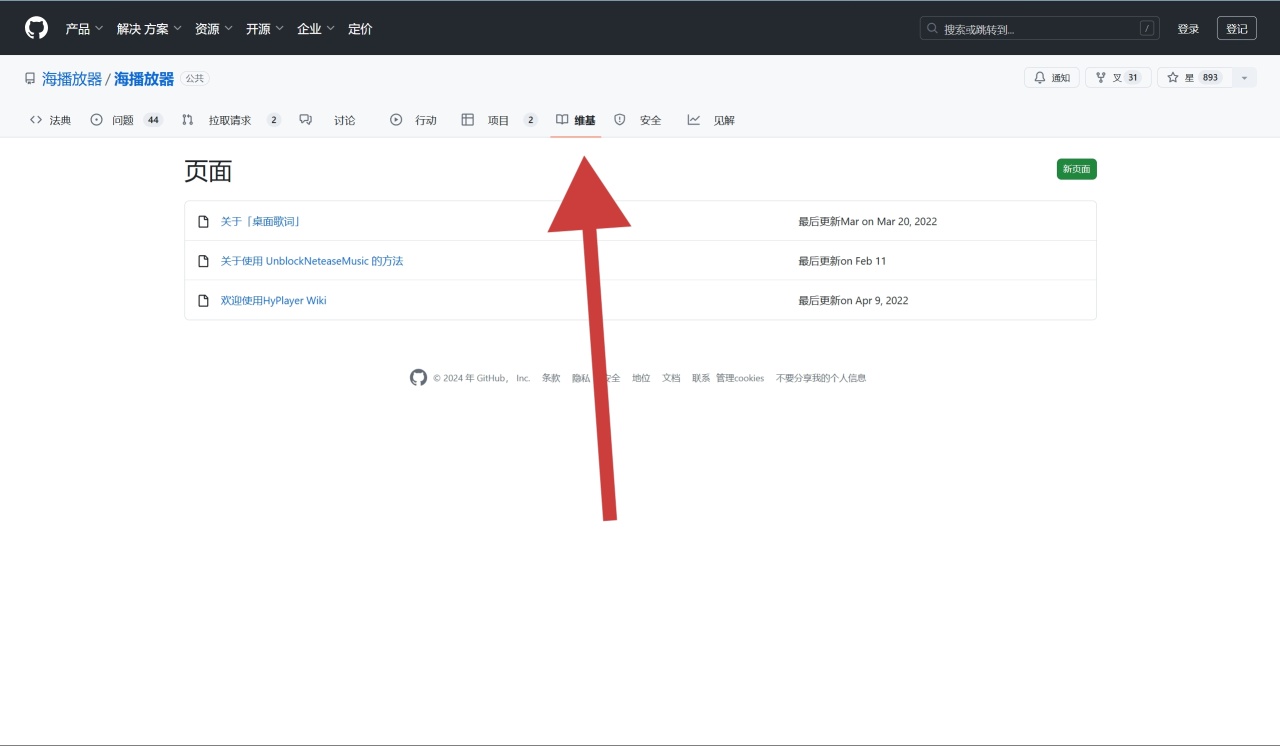Open the footer 联系 contact link

coord(701,378)
